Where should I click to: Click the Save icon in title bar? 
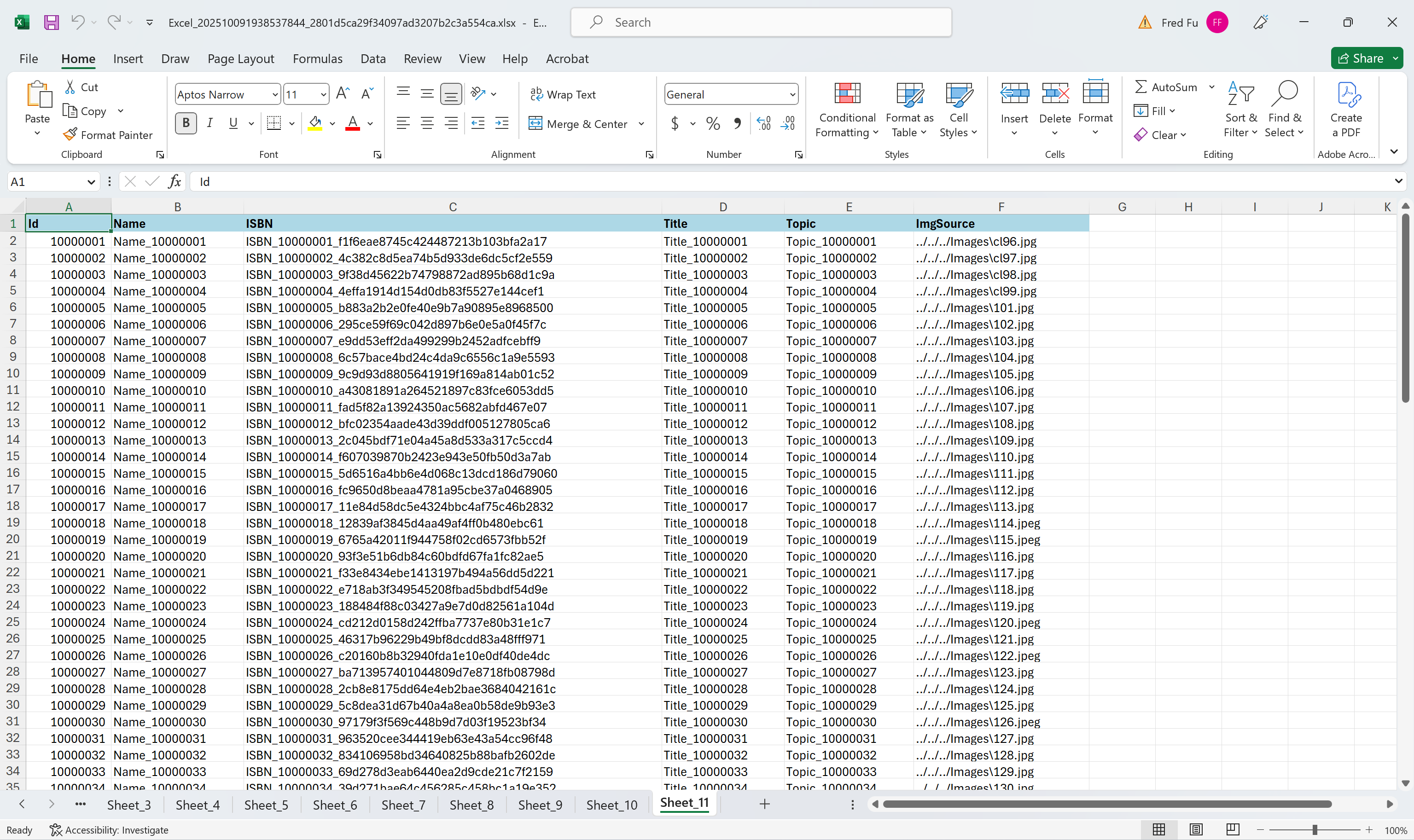[52, 23]
